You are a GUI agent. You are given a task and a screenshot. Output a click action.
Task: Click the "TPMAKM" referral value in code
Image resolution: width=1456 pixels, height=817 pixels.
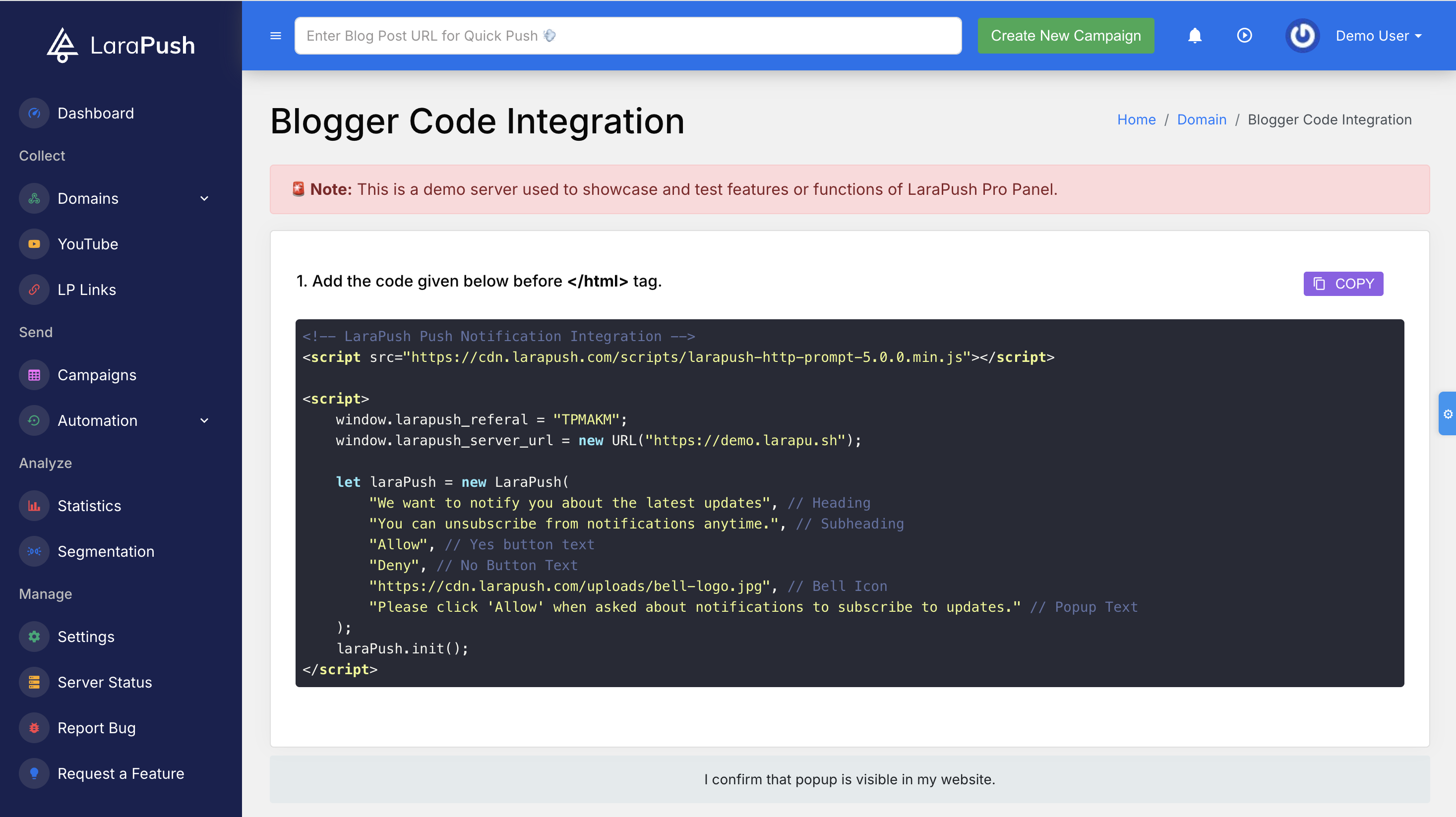(586, 419)
